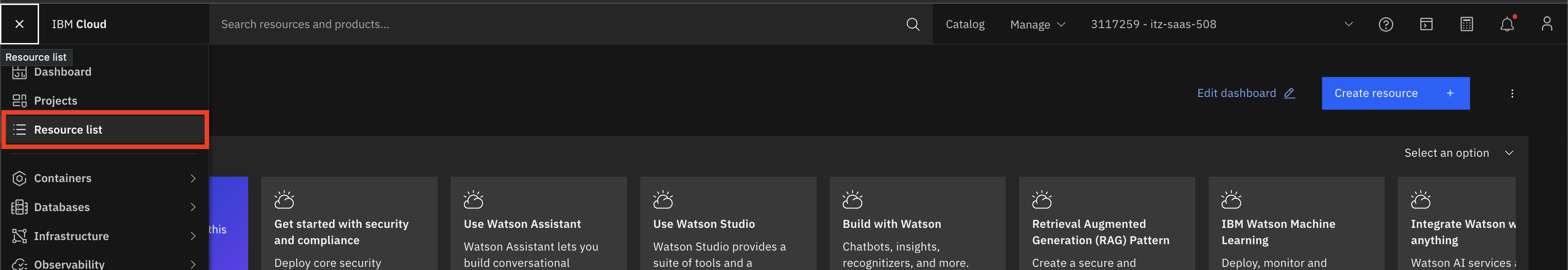This screenshot has width=1568, height=270.
Task: Open the Build with Watson card
Action: 917,223
